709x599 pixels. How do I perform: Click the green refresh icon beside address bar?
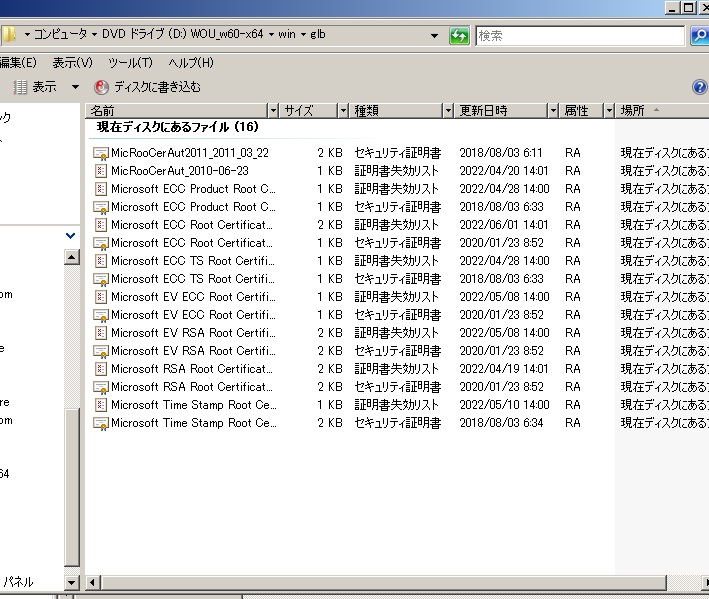click(459, 35)
